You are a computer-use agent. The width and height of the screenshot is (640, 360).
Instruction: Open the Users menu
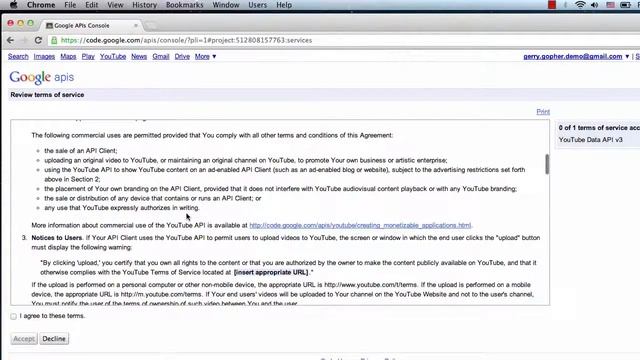point(258,5)
